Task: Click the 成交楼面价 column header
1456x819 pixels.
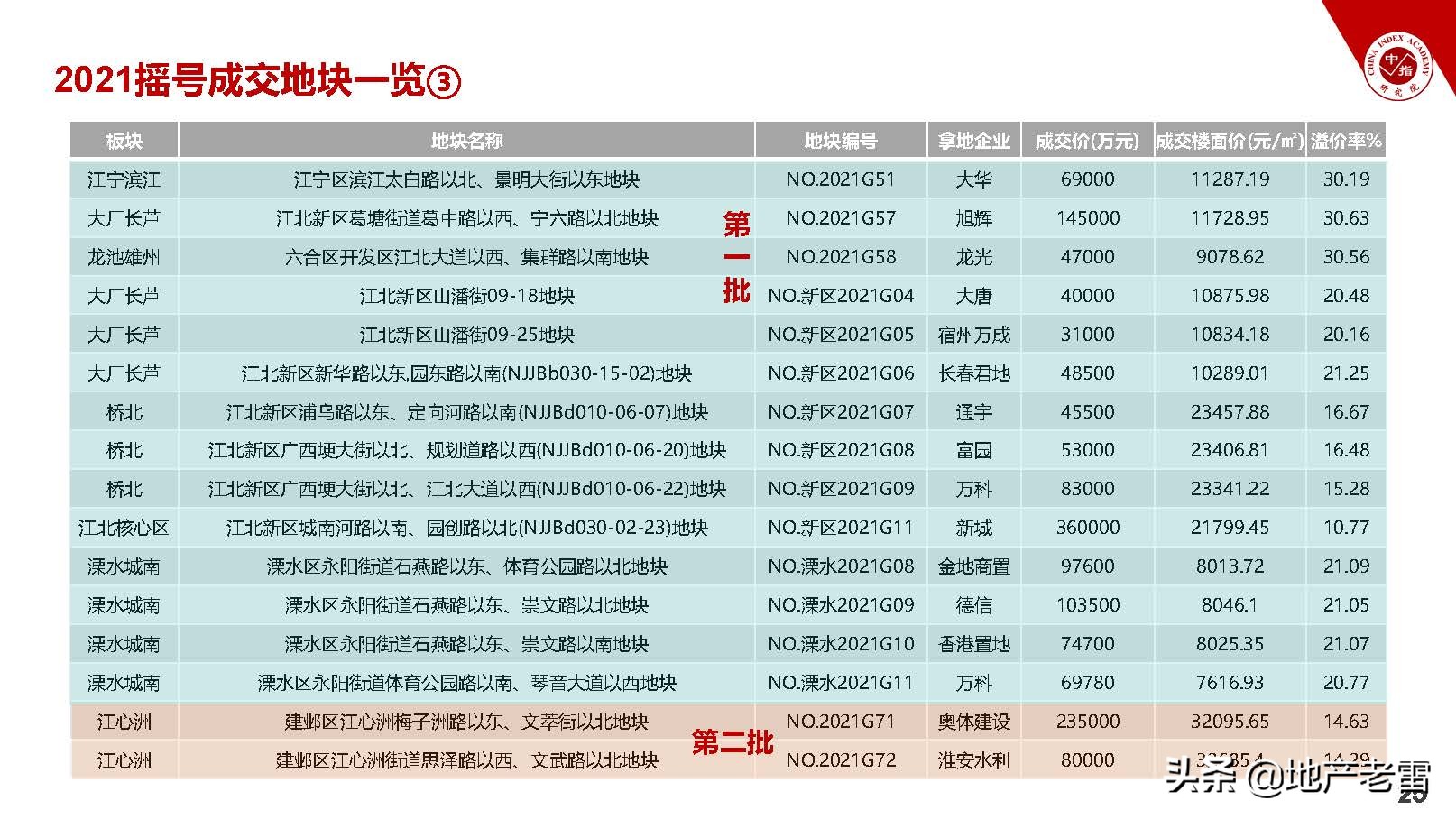Action: coord(1230,141)
